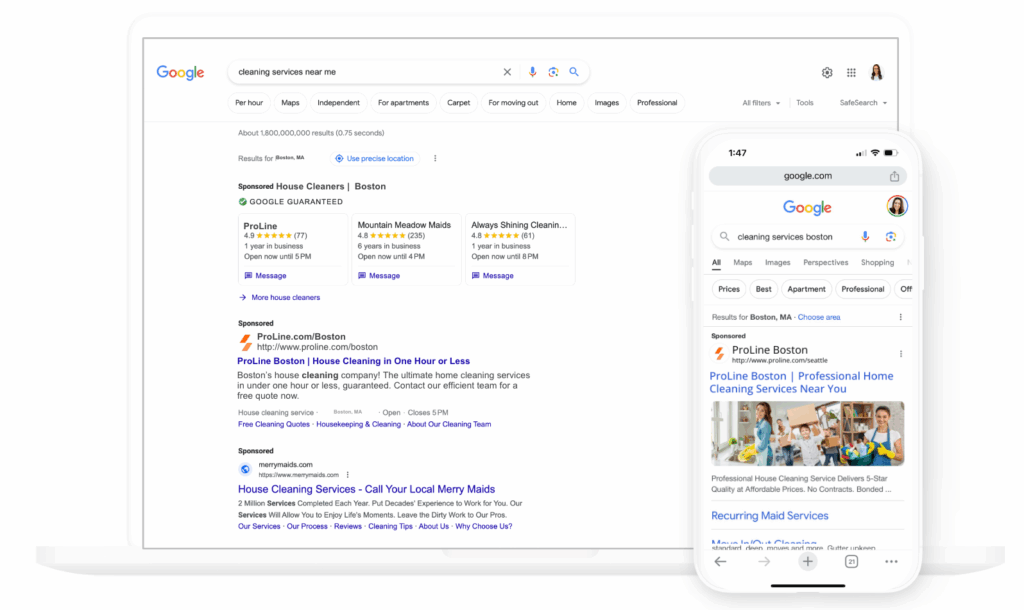Click the desktop magnifier search button
This screenshot has height=610, width=1024.
coord(574,72)
